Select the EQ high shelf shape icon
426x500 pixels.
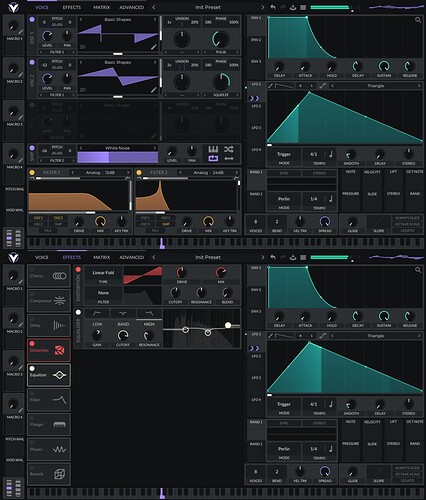coord(149,313)
